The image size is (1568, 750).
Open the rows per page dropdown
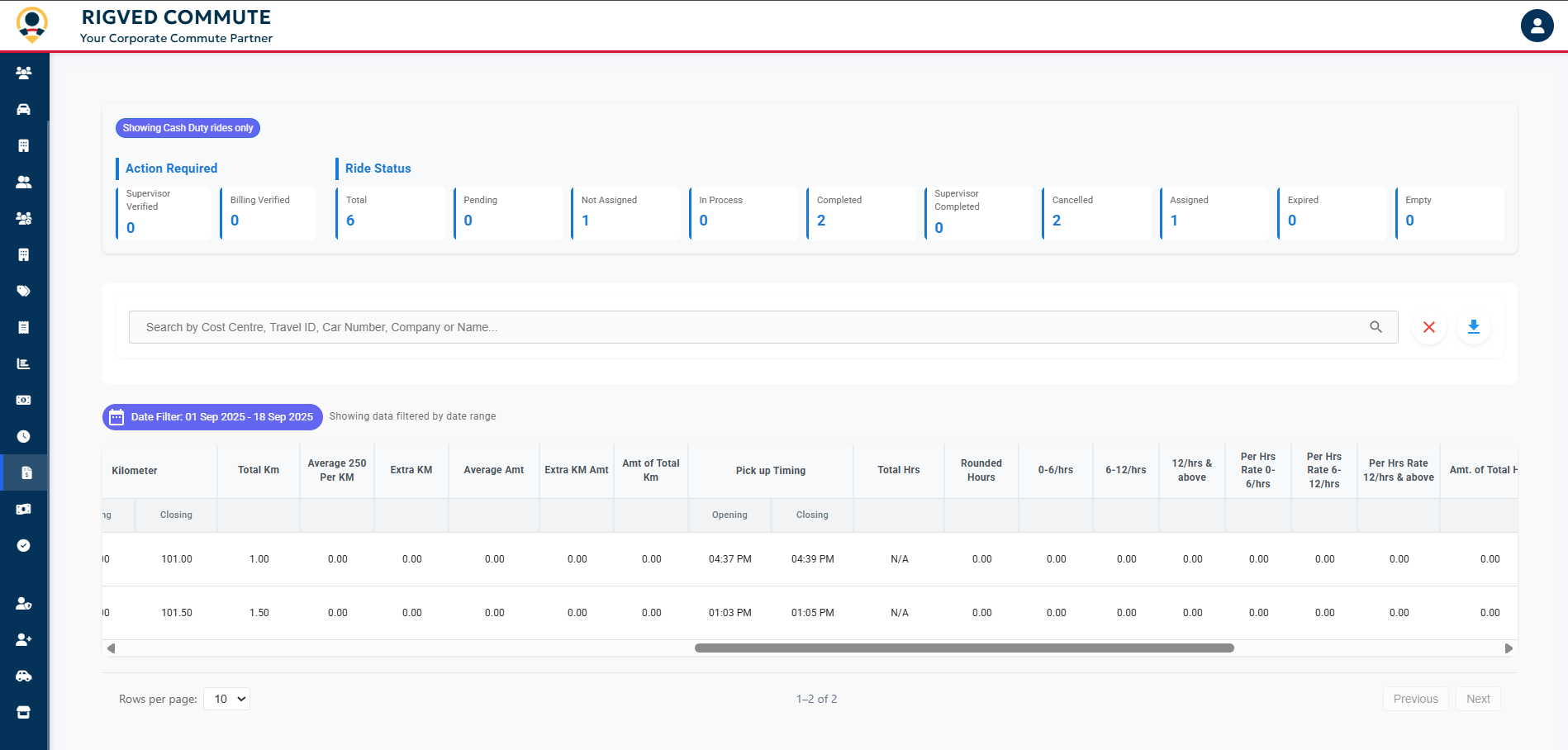[226, 698]
